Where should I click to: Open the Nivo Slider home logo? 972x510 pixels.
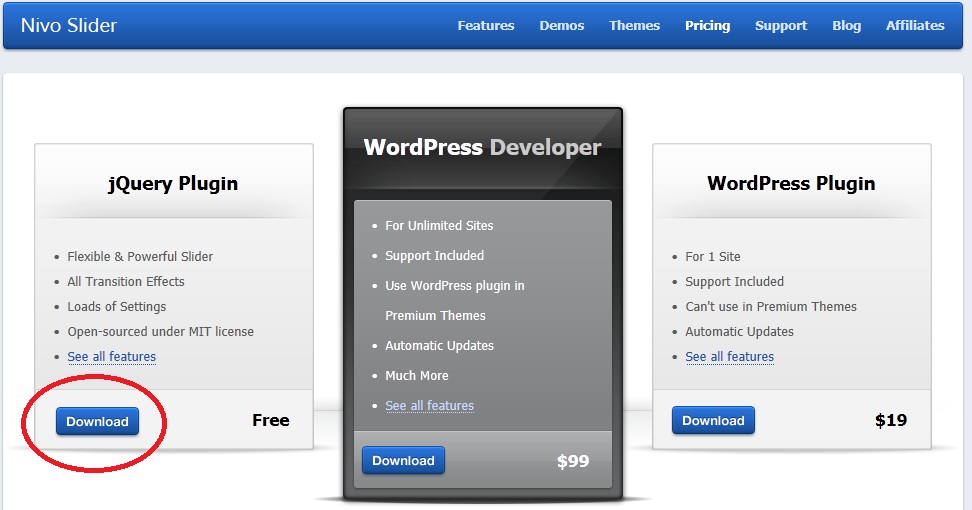click(x=69, y=25)
